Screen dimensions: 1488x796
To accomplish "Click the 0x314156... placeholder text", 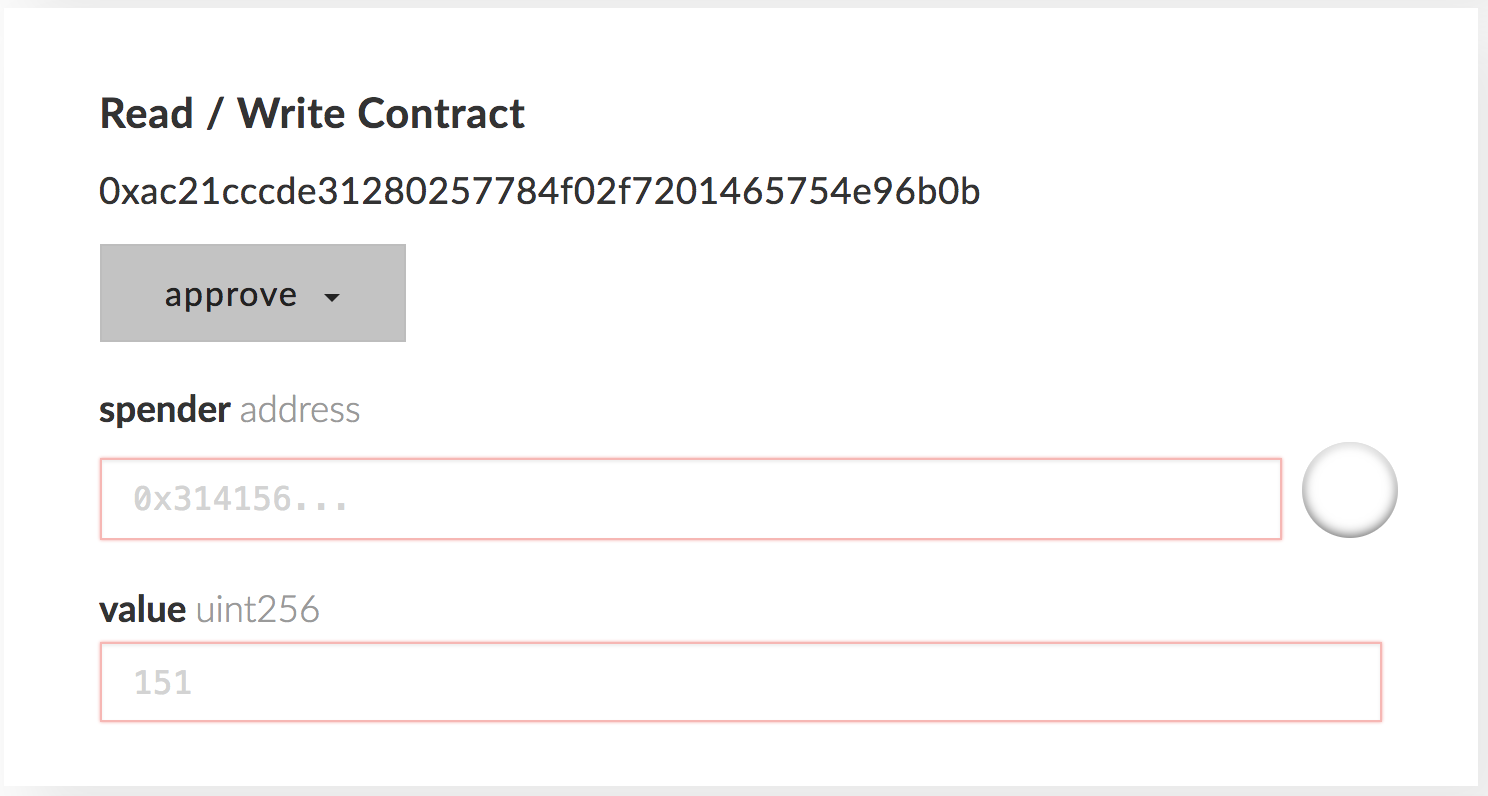I will (241, 499).
